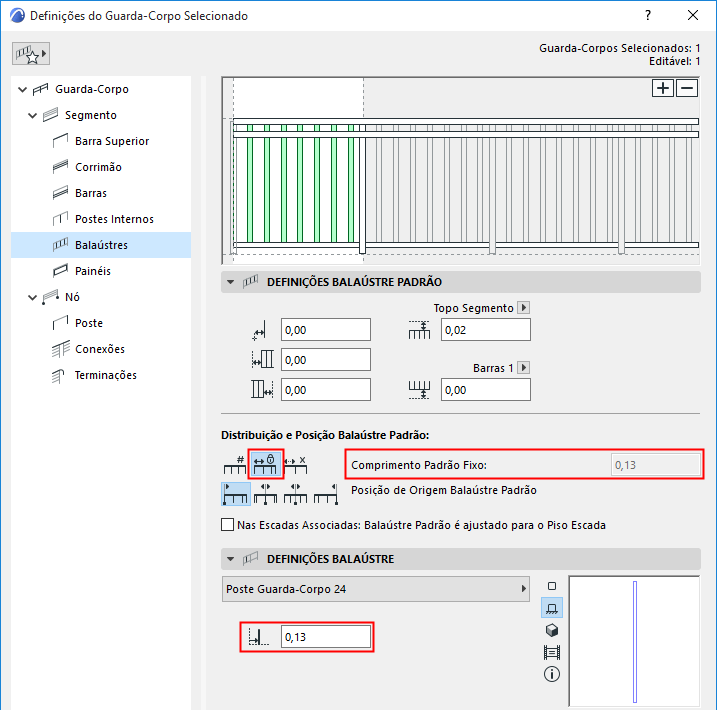The height and width of the screenshot is (710, 717).
Task: Open the help question mark button
Action: click(x=648, y=16)
